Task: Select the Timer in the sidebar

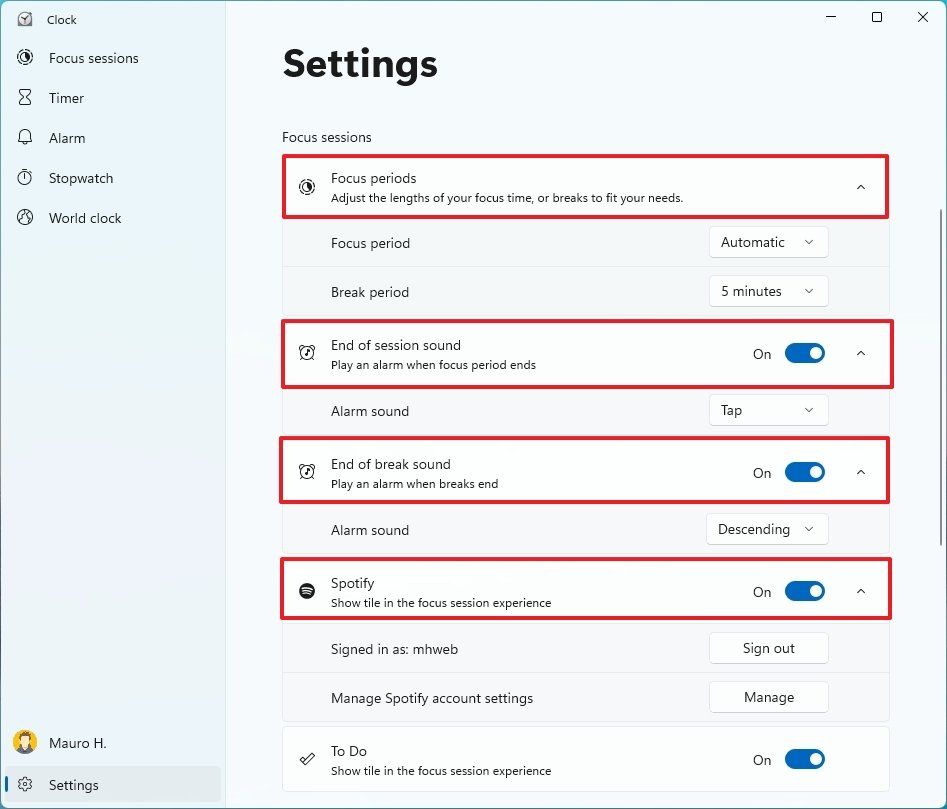Action: click(66, 98)
